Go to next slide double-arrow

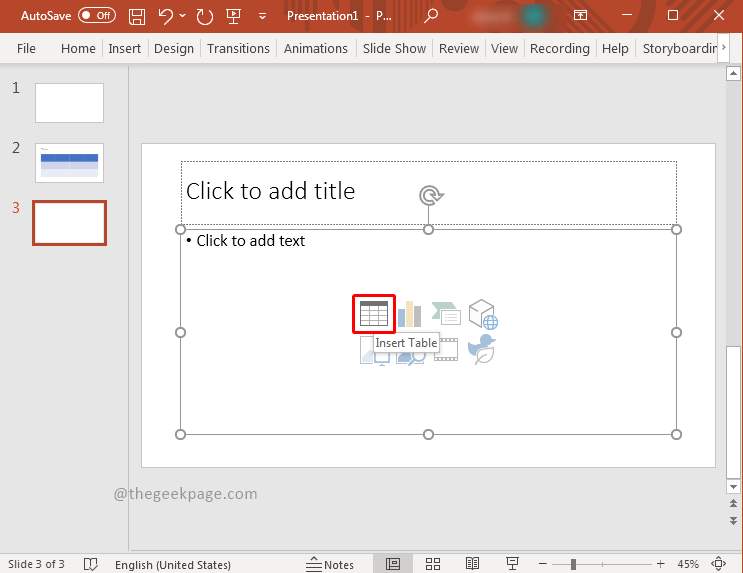pyautogui.click(x=733, y=520)
